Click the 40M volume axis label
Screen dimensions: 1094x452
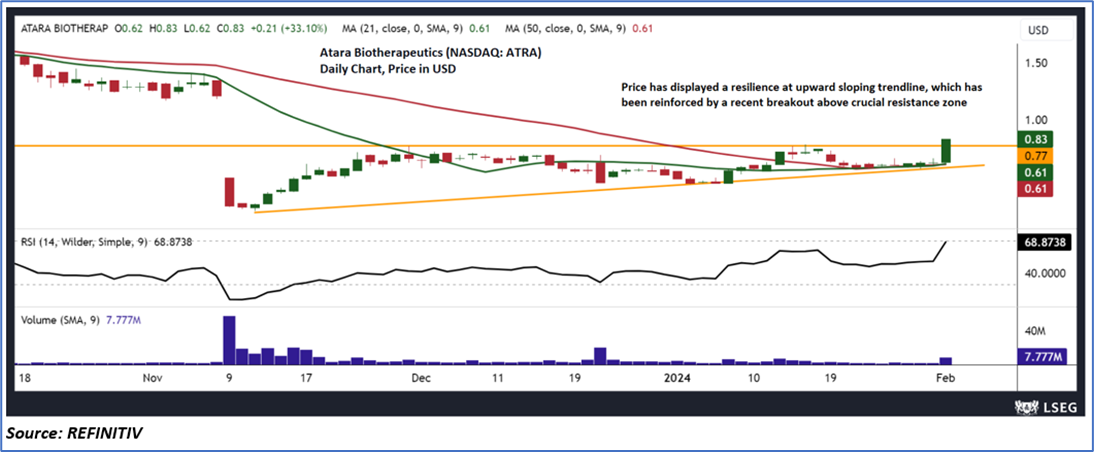(1035, 330)
